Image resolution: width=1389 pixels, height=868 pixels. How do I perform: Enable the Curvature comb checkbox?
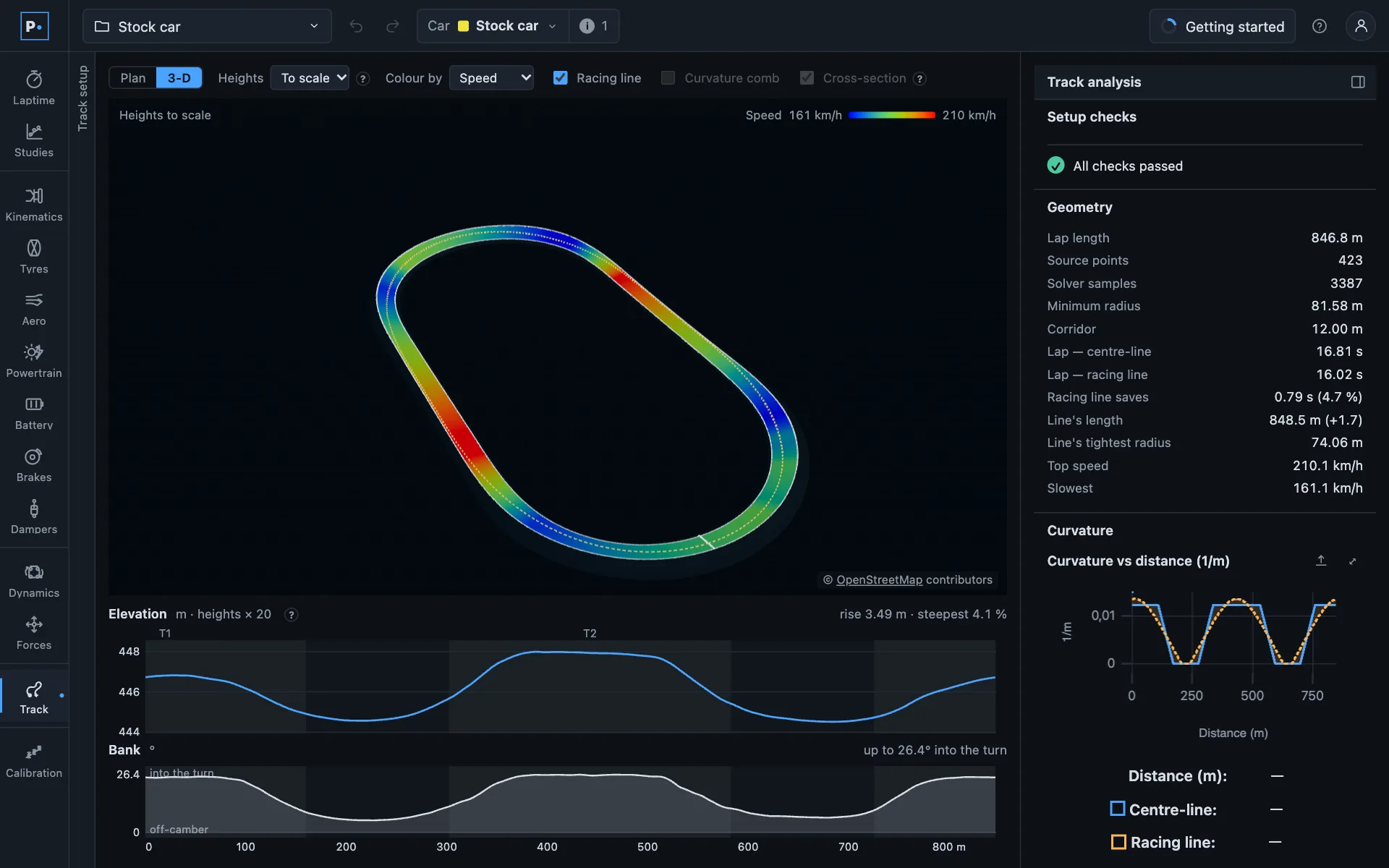tap(668, 77)
